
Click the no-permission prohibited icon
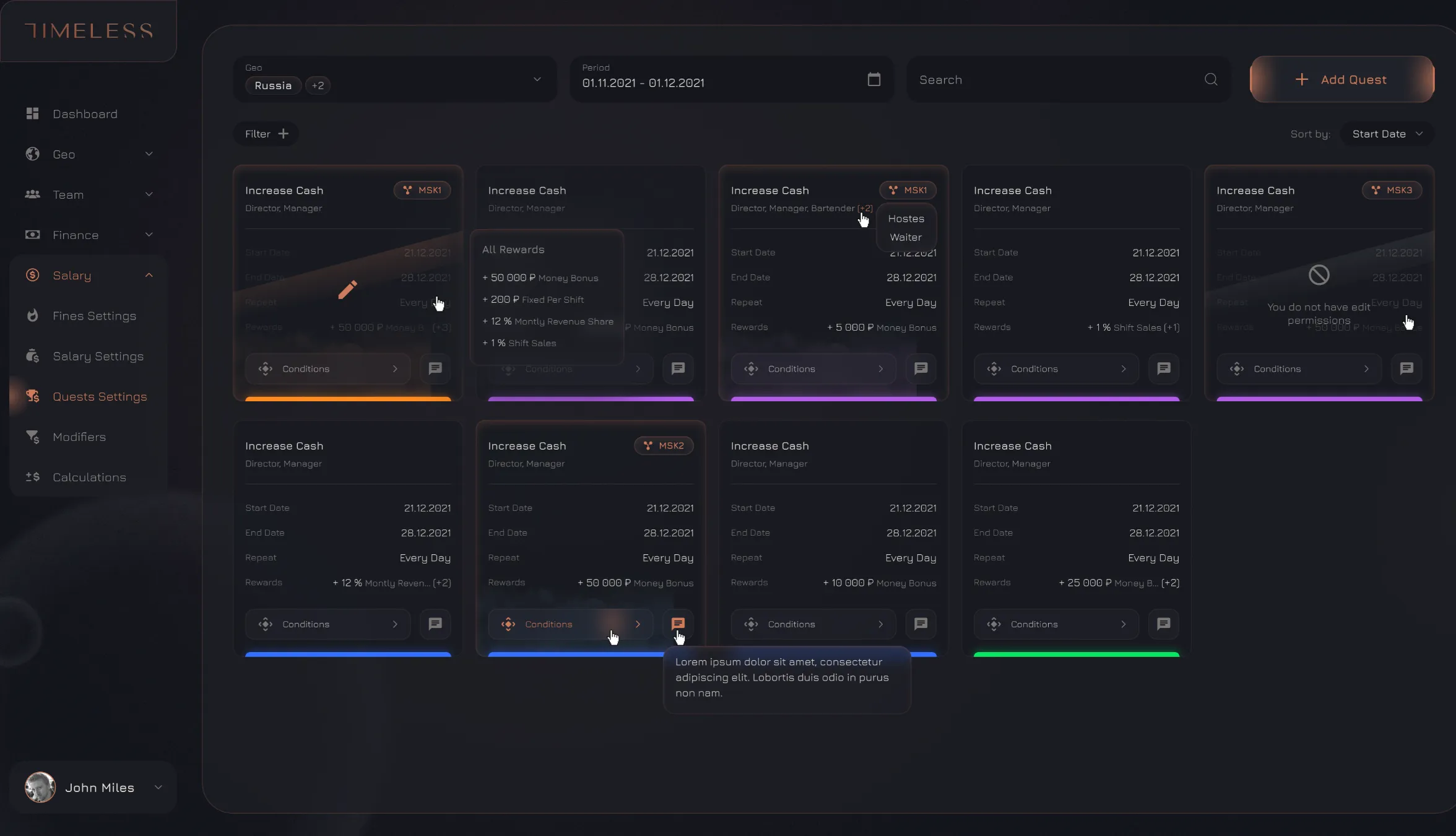(1319, 274)
